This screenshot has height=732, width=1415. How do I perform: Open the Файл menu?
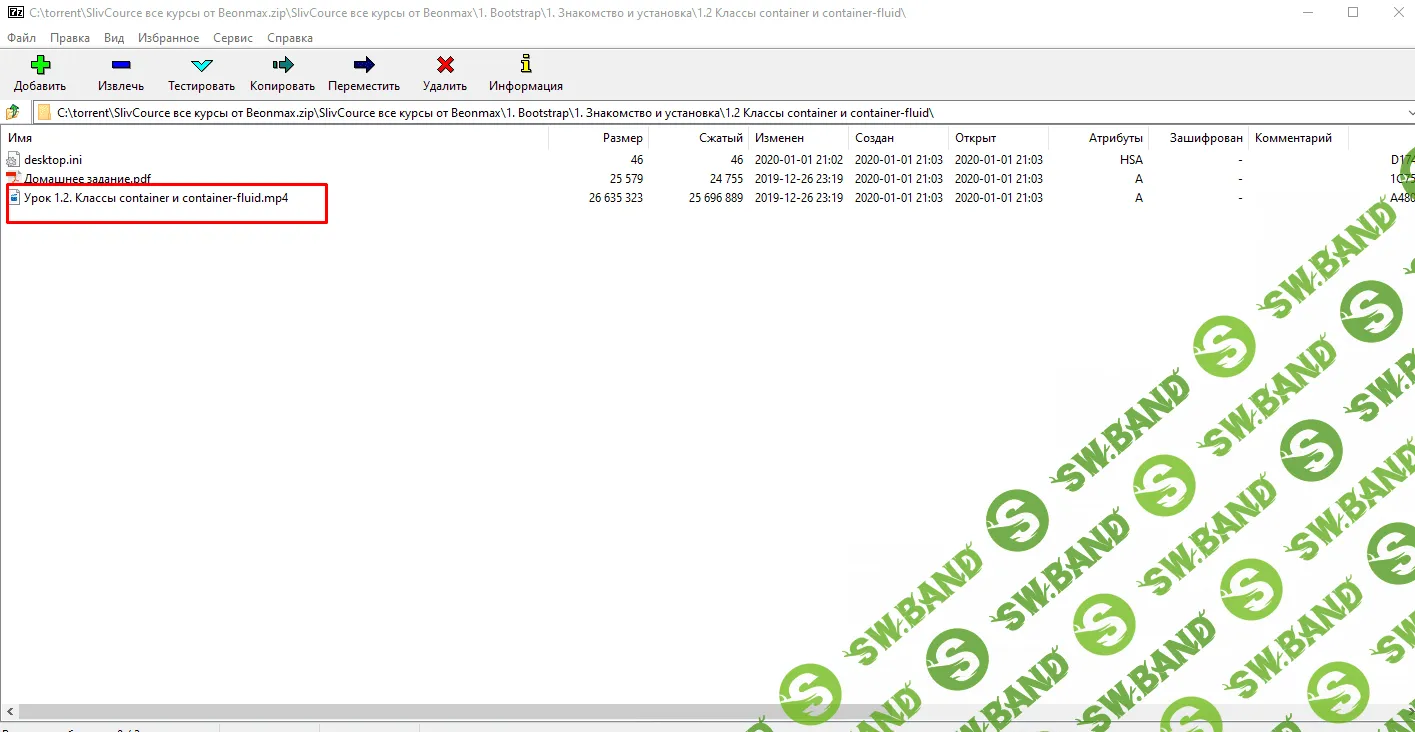(22, 38)
